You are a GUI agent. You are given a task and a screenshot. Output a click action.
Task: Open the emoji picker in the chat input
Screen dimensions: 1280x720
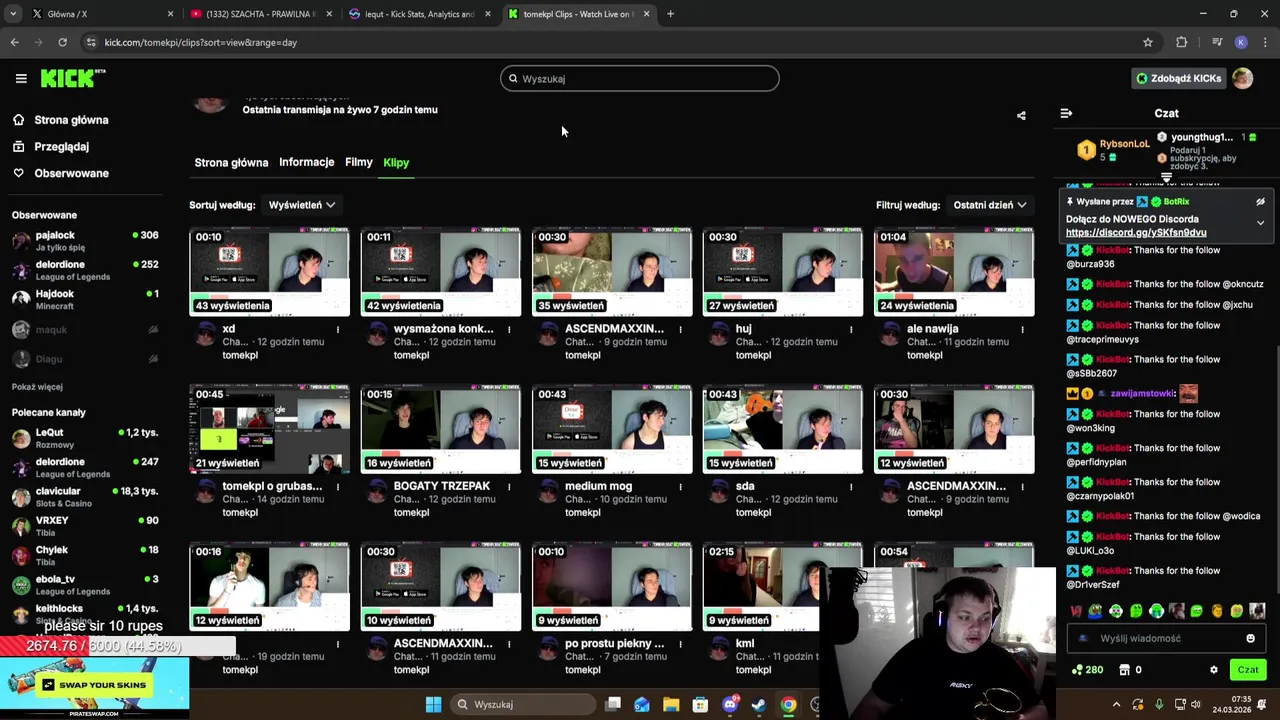[x=1250, y=638]
